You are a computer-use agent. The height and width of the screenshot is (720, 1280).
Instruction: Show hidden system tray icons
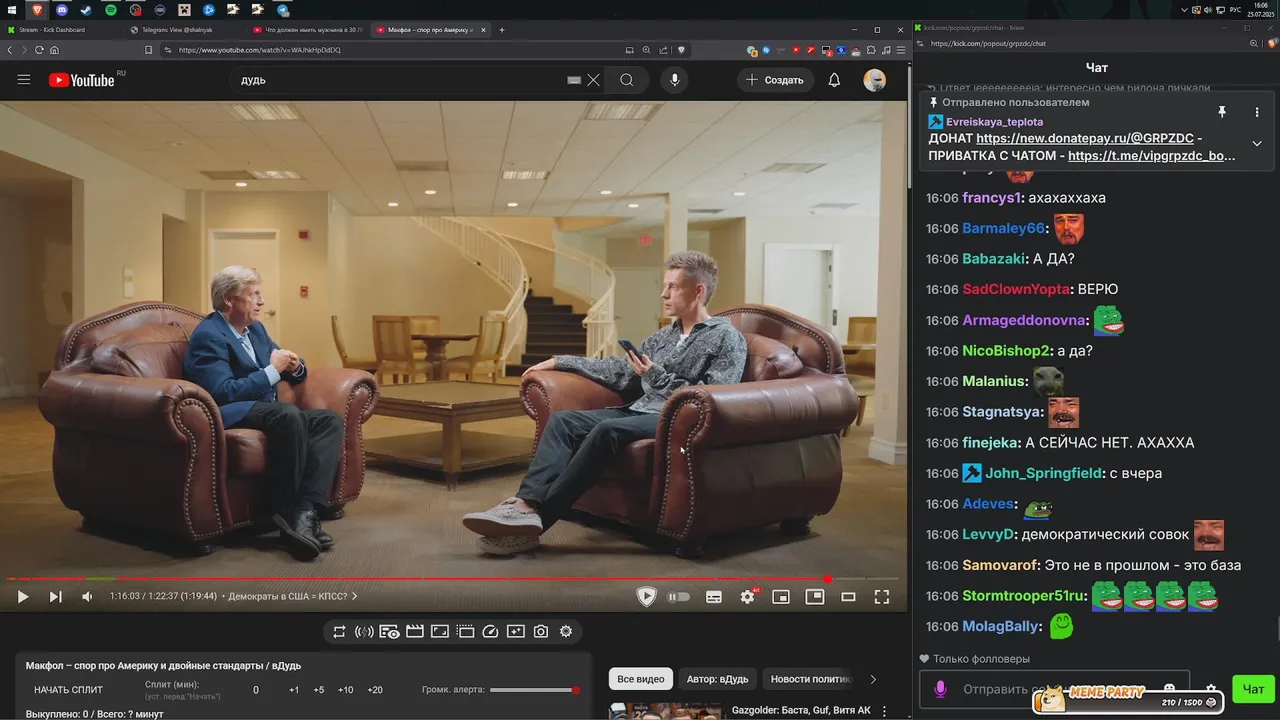pyautogui.click(x=1183, y=9)
